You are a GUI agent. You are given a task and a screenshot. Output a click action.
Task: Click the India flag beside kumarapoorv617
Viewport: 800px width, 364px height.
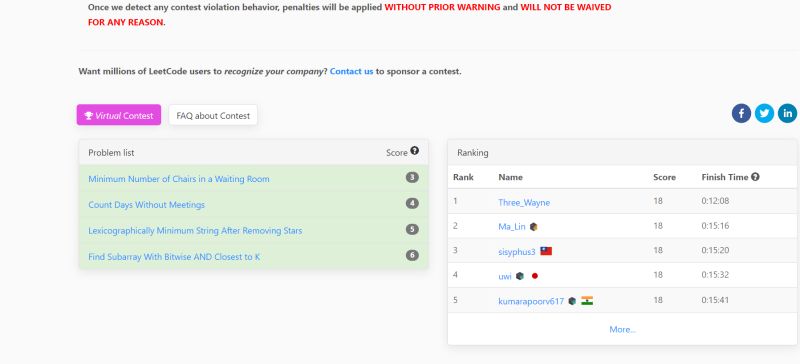[x=587, y=301]
